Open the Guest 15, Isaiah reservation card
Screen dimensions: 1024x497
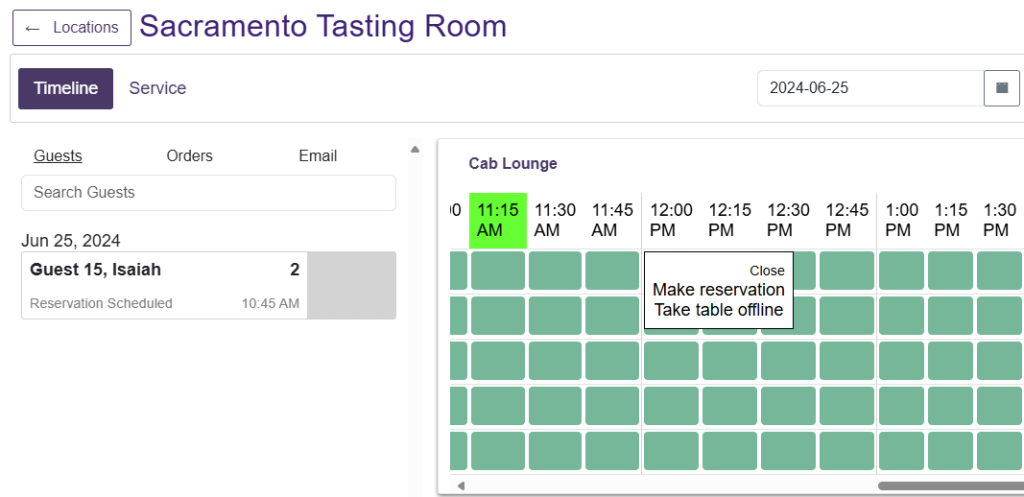pos(165,285)
